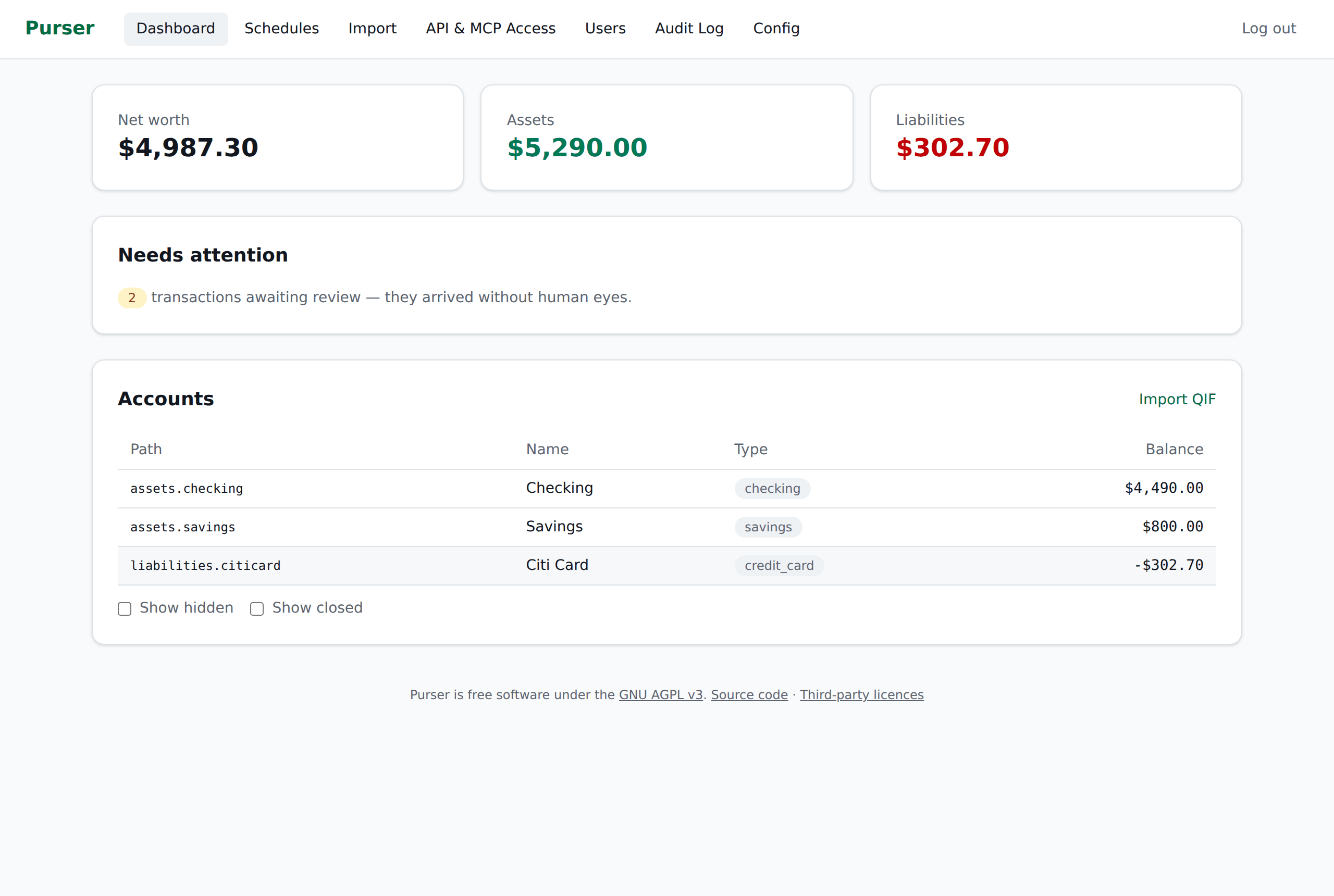Open the Config page

(x=776, y=29)
